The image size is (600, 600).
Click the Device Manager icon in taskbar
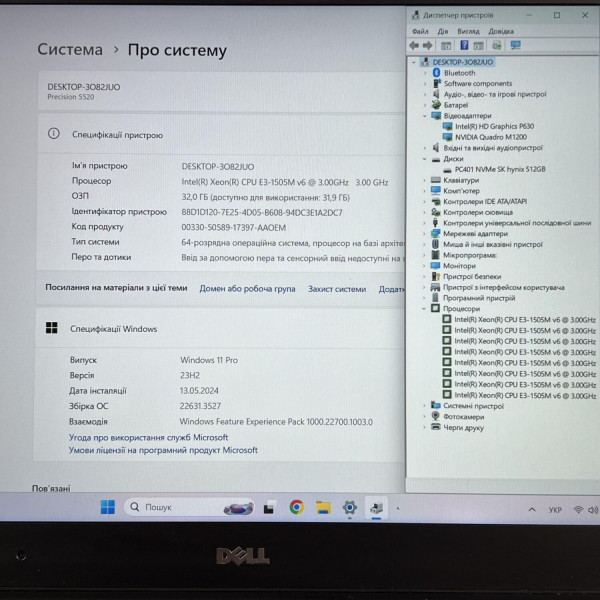pyautogui.click(x=377, y=508)
